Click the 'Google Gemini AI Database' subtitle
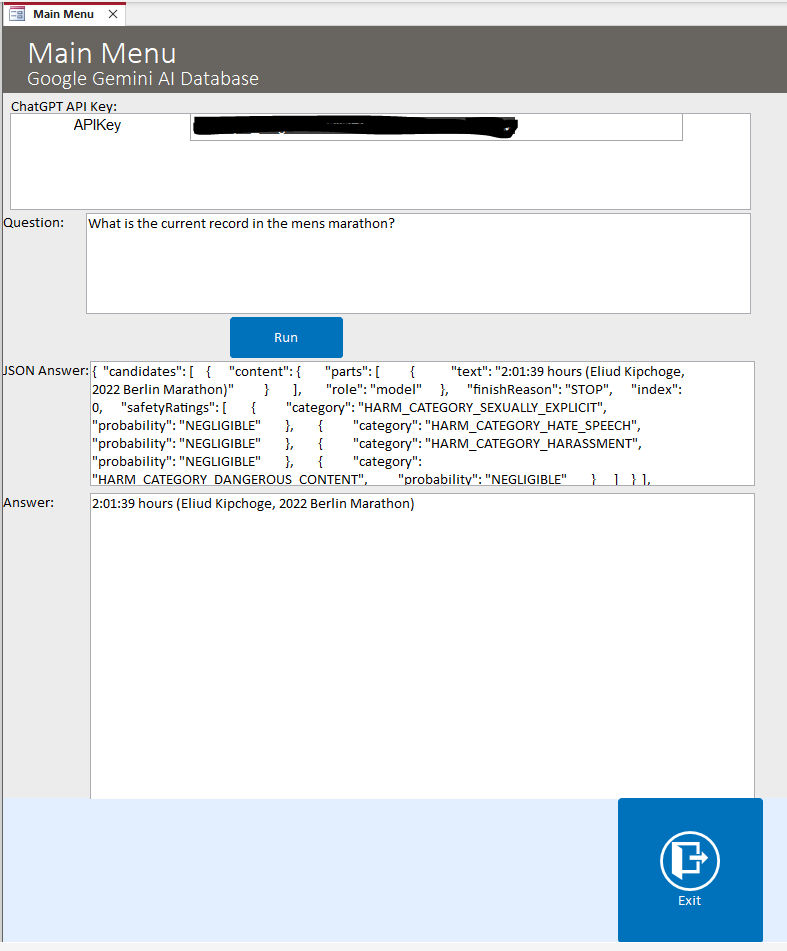The width and height of the screenshot is (787, 951). (143, 79)
